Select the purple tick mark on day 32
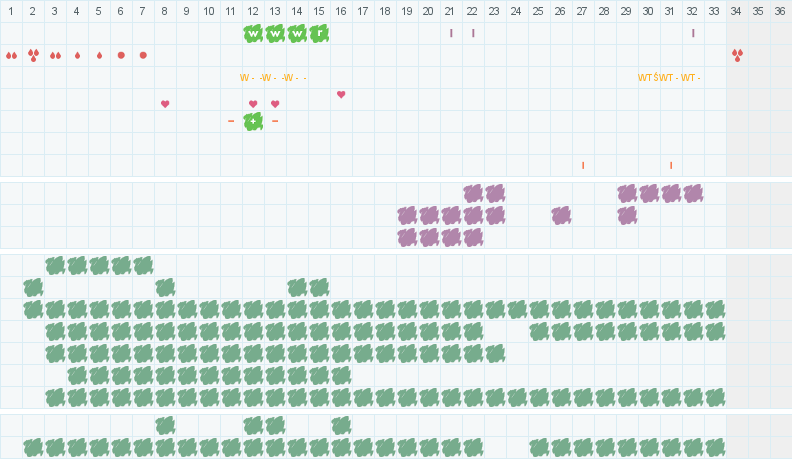The height and width of the screenshot is (459, 792). tap(693, 33)
